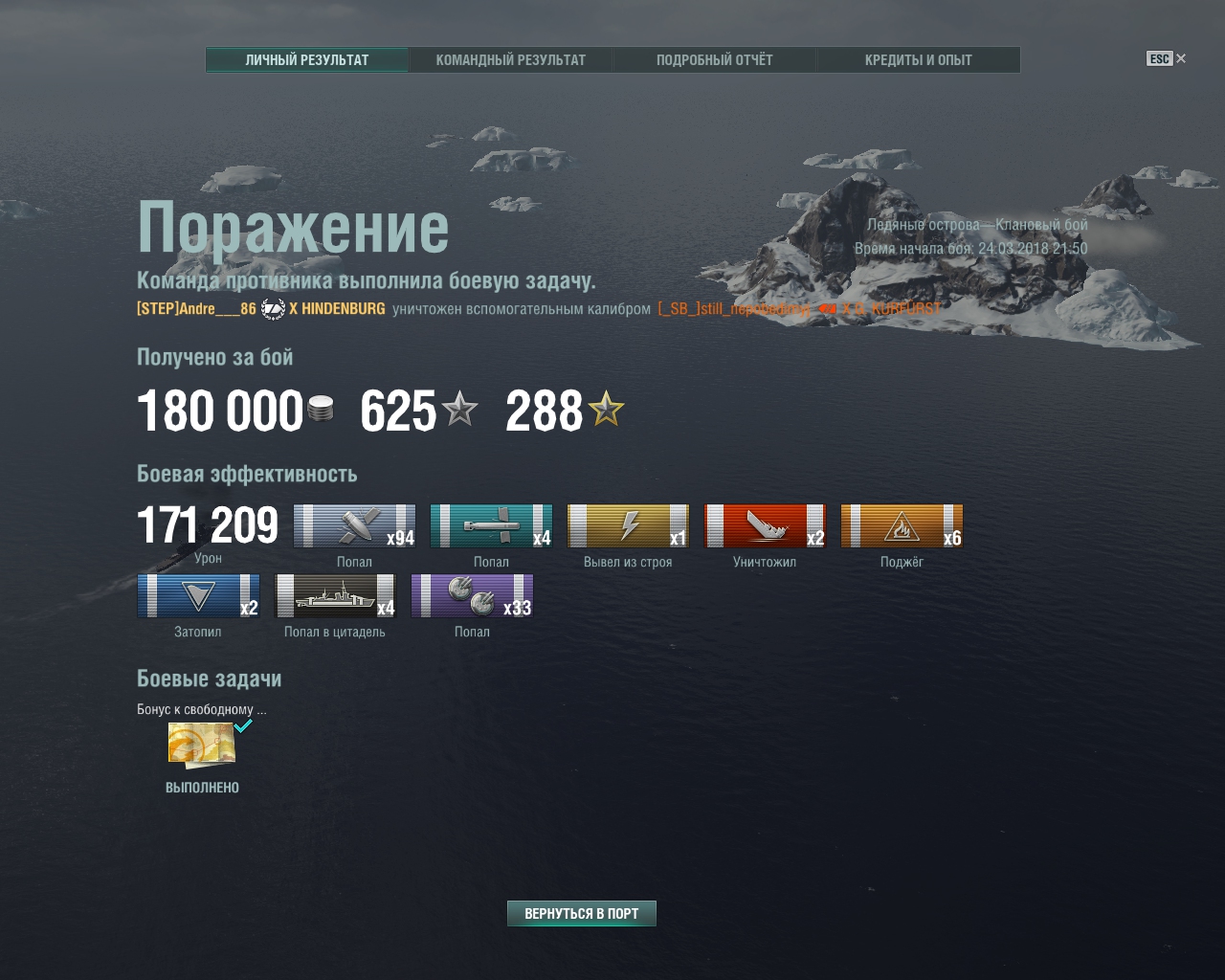Click the Hindenburg cruiser class icon
The image size is (1225, 980).
273,308
